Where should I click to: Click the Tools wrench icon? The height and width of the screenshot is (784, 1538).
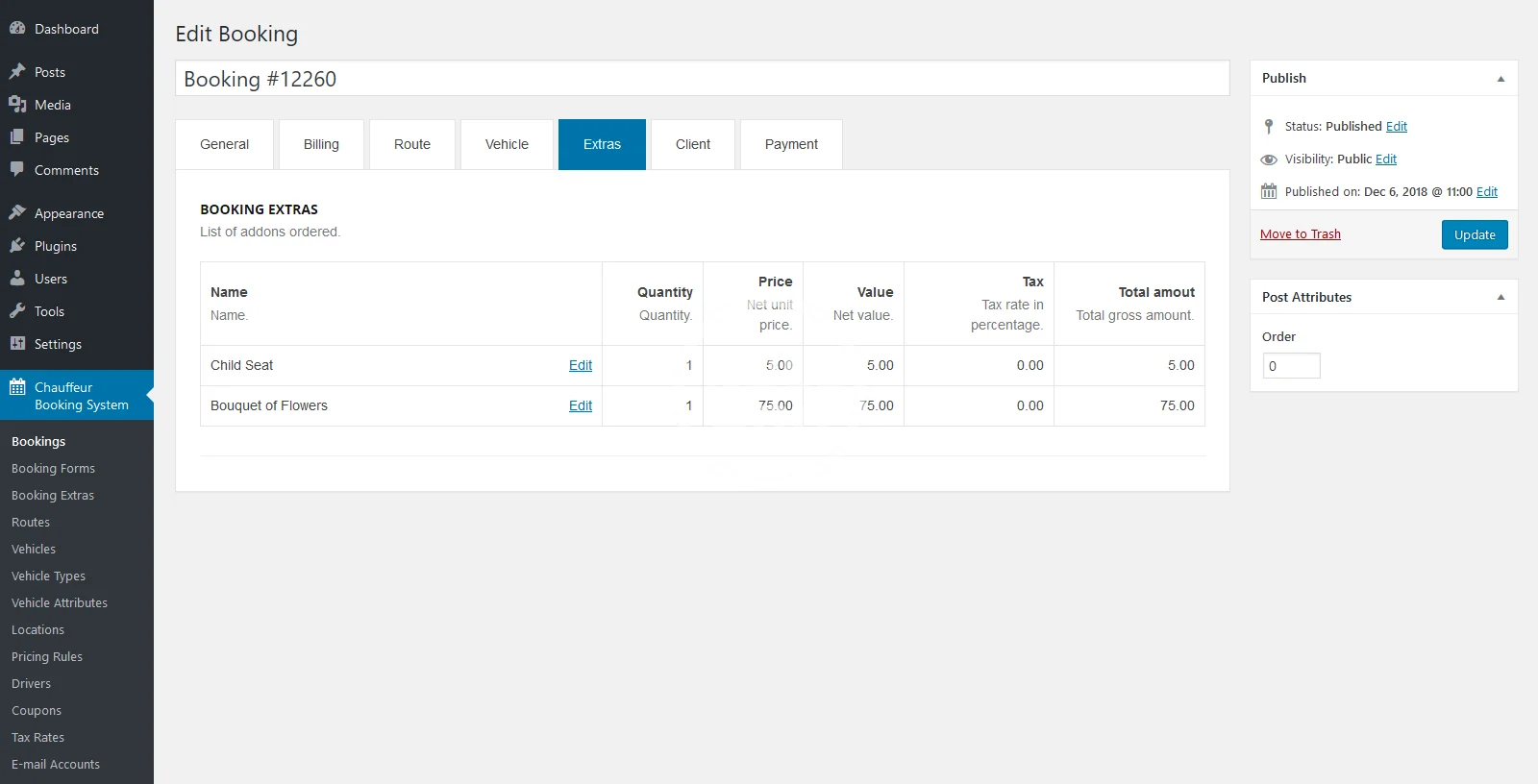tap(17, 311)
